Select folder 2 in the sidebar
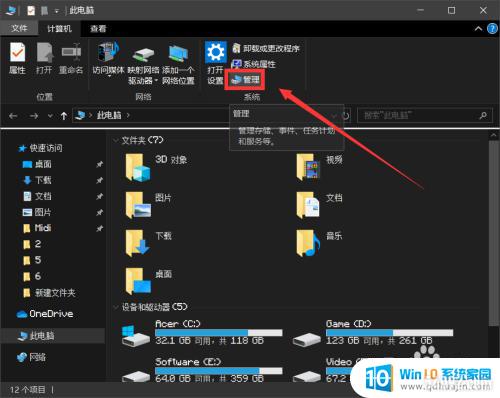Viewport: 500px width, 398px height. click(32, 244)
